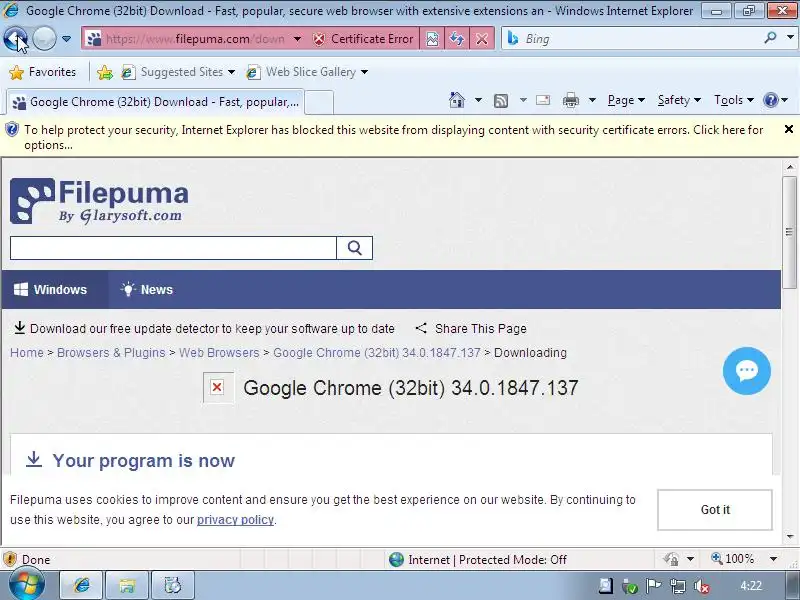Accept cookies with Got it button
800x600 pixels.
point(715,510)
